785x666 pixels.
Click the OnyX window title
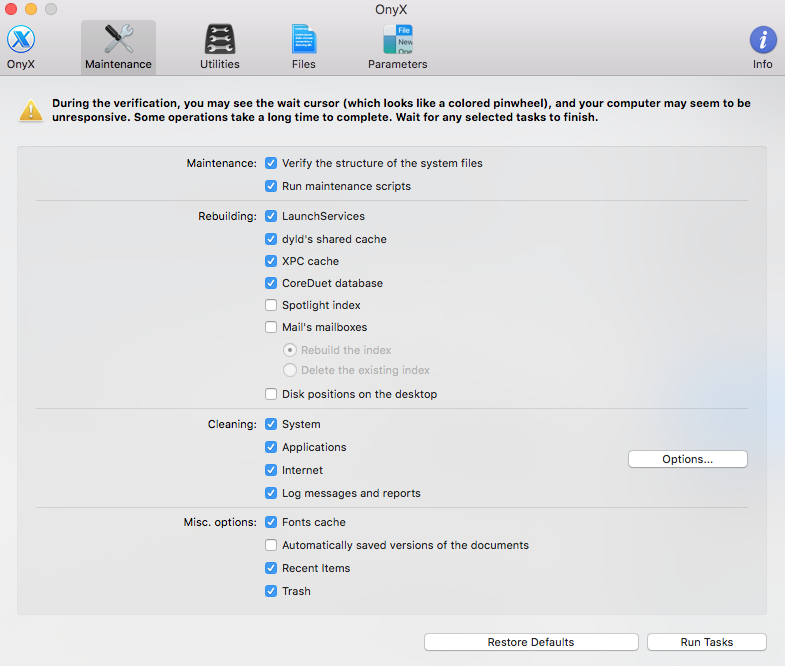[x=391, y=10]
